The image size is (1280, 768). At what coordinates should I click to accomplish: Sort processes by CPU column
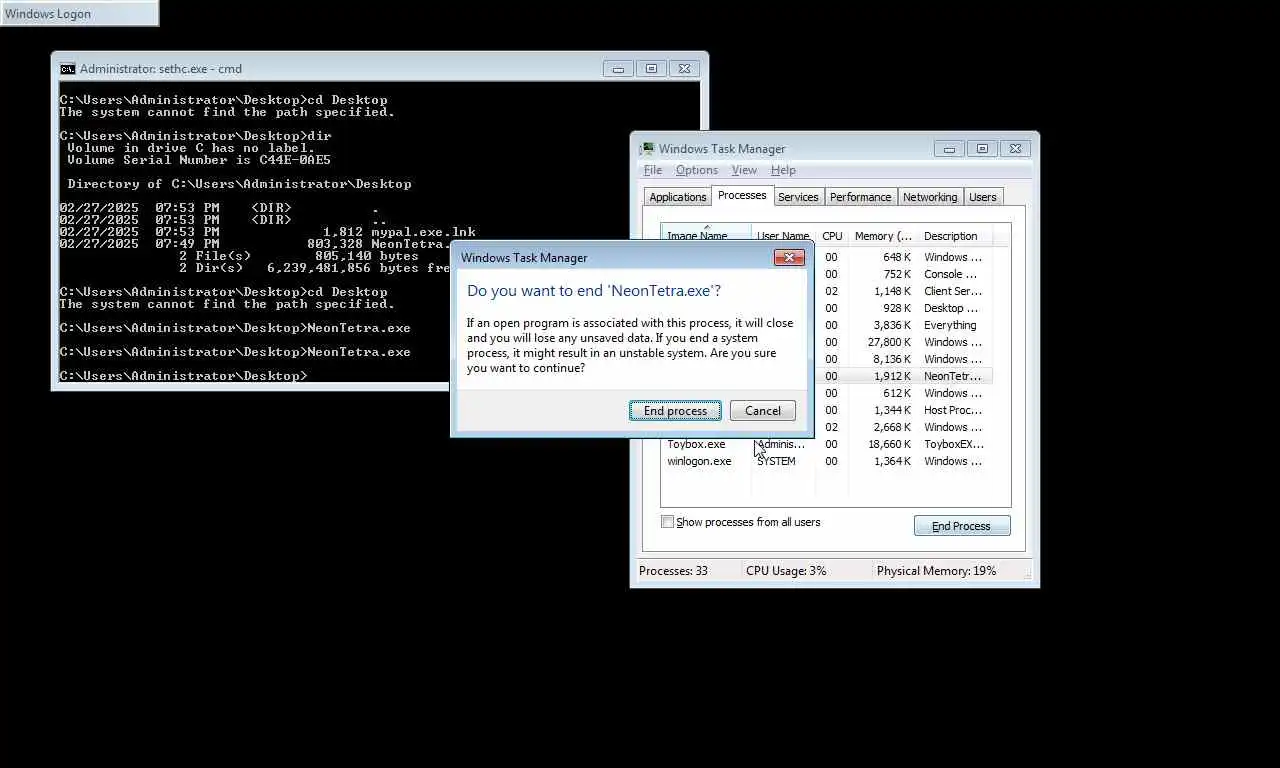[x=832, y=236]
